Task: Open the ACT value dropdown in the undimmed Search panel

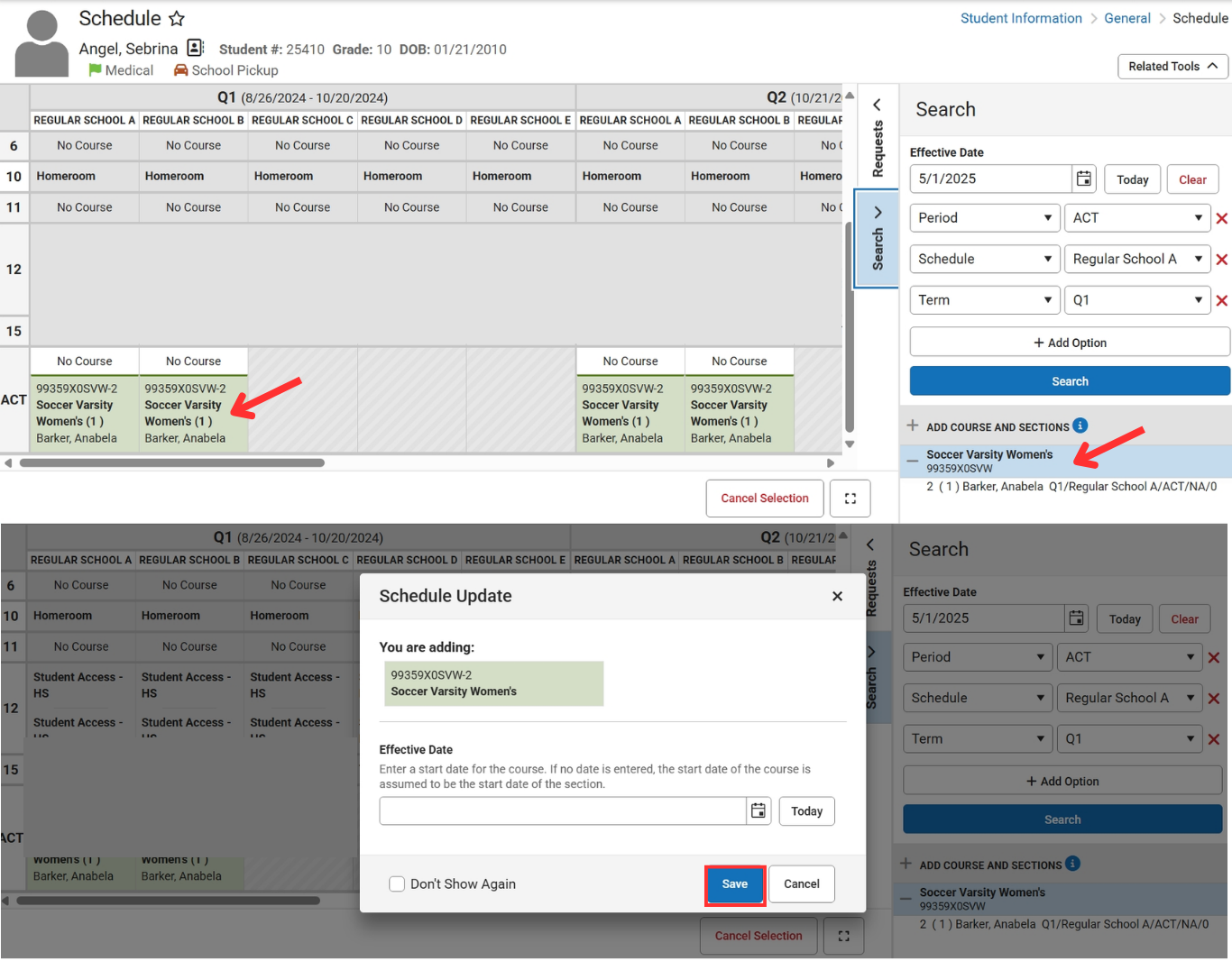Action: tap(1136, 218)
